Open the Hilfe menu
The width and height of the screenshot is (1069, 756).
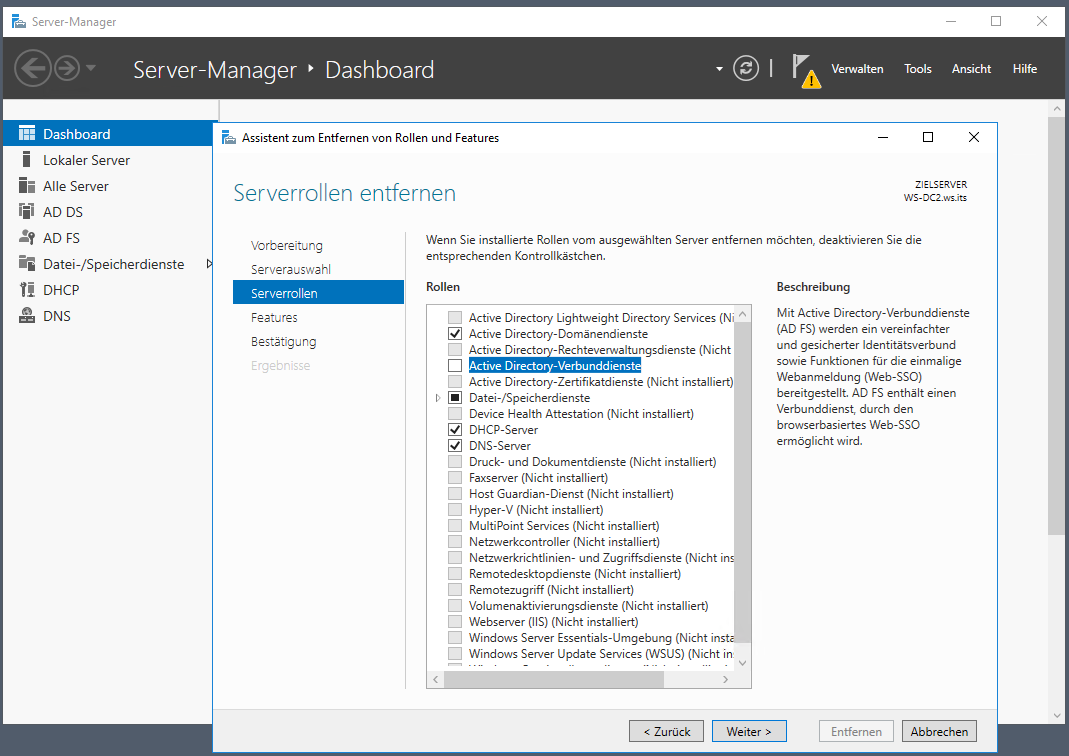pos(1025,69)
